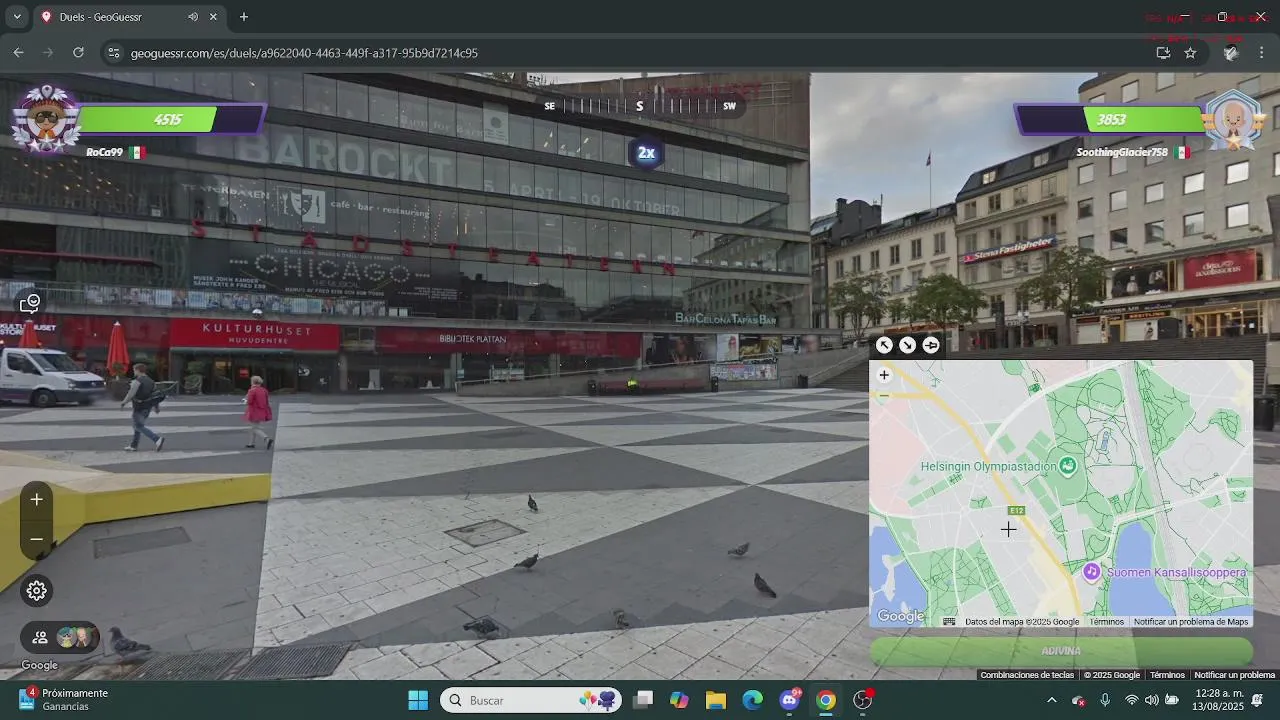Viewport: 1280px width, 720px height.
Task: Open the game settings gear
Action: click(37, 590)
